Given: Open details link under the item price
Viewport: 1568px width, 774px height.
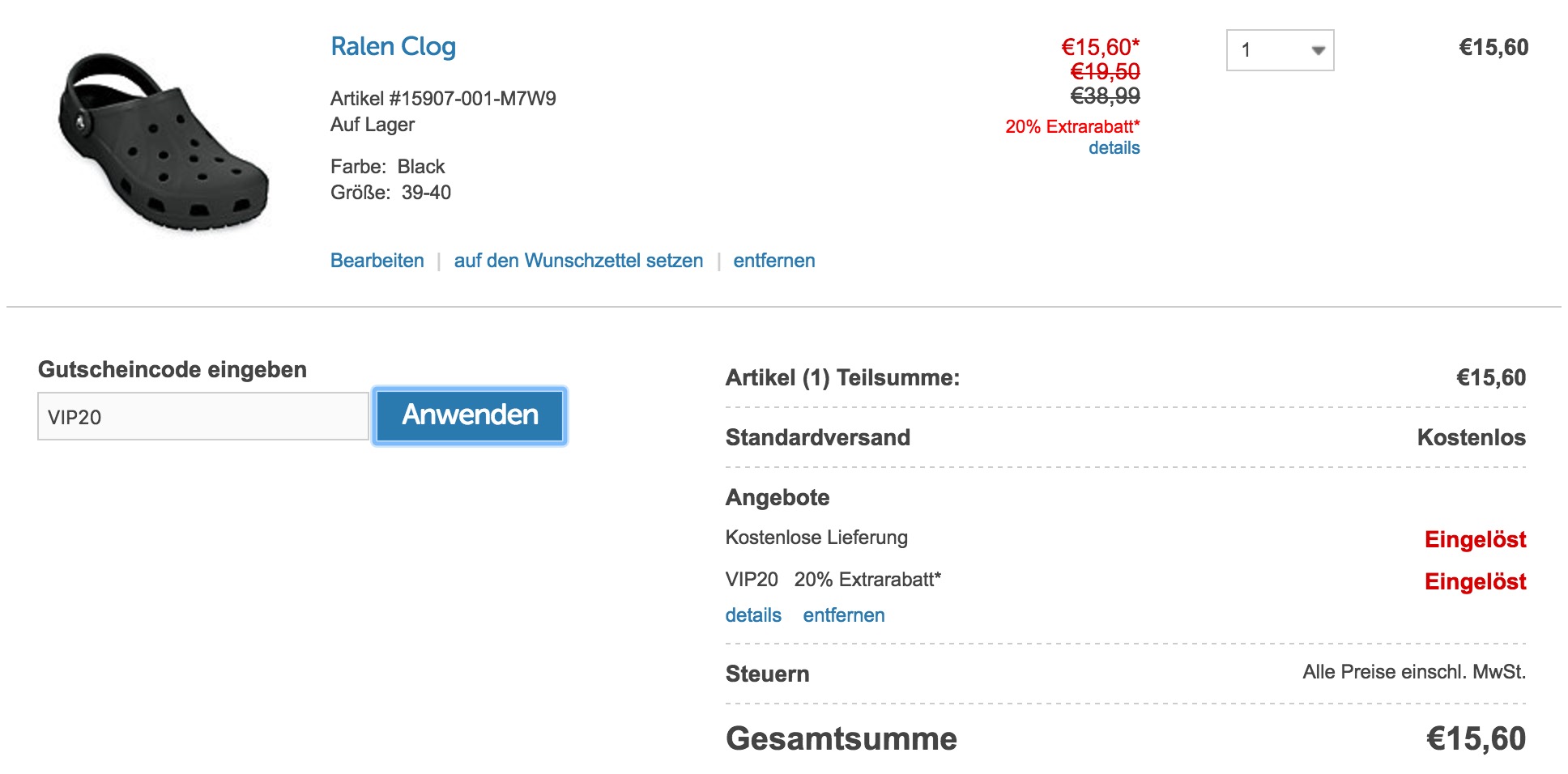Looking at the screenshot, I should tap(1114, 148).
